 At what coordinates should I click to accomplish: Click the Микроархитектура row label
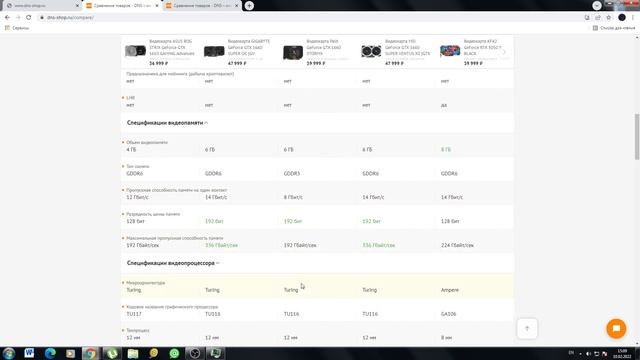[146, 282]
